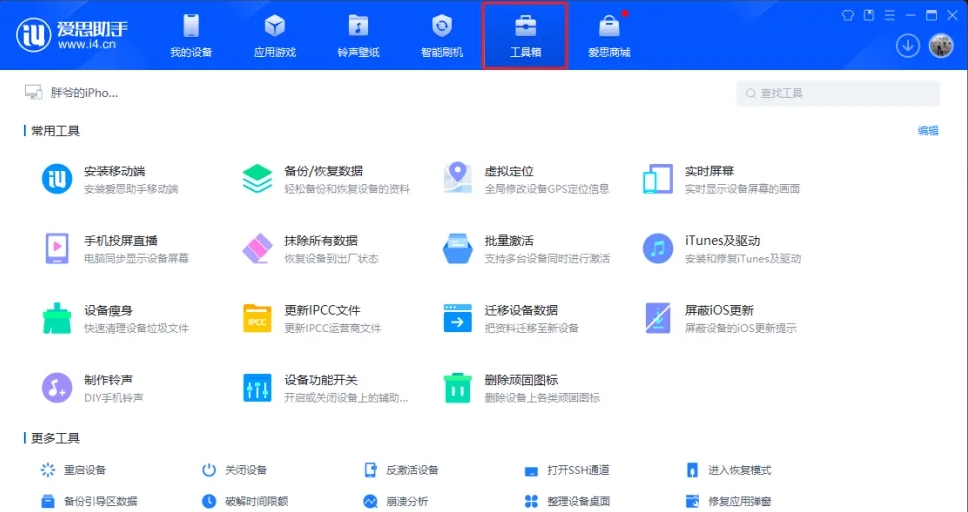The width and height of the screenshot is (968, 512).
Task: Open 安装移动端 tool icon
Action: [57, 179]
